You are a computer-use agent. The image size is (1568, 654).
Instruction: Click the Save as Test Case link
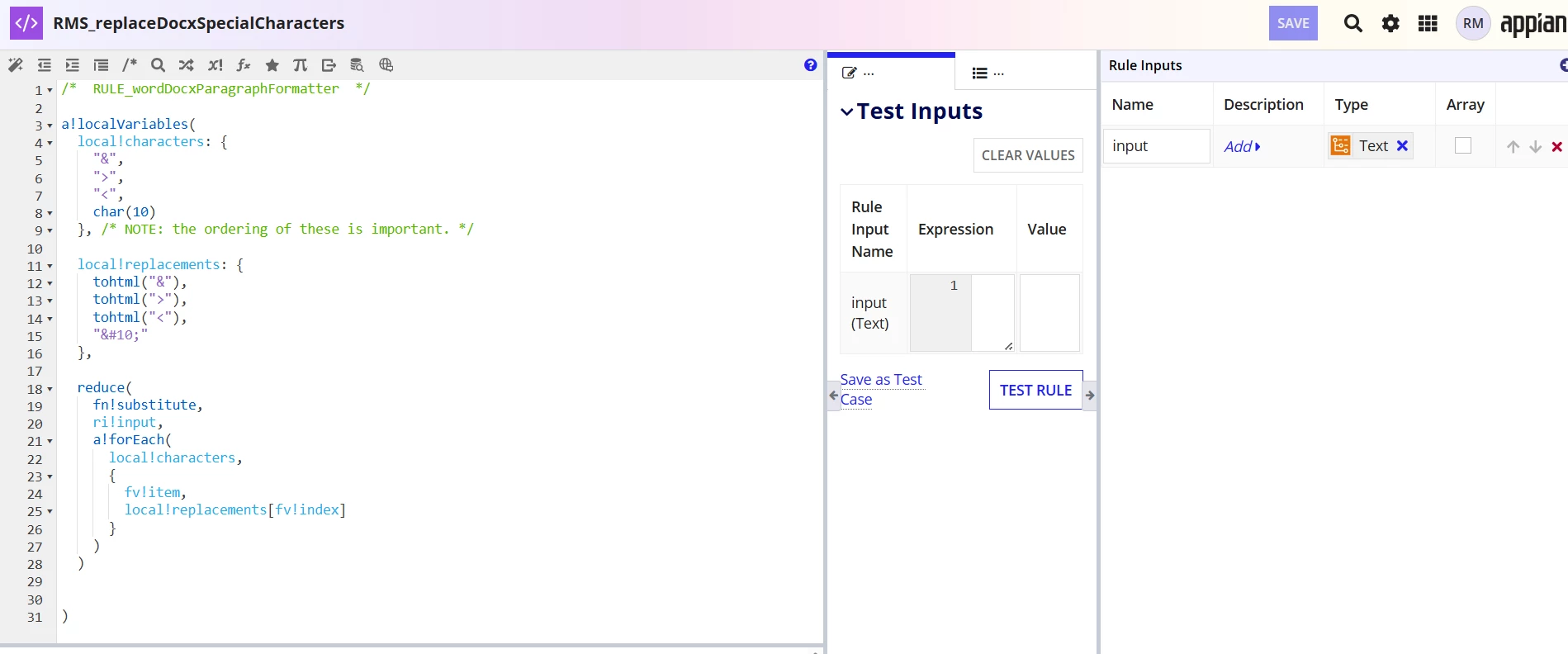[x=881, y=390]
